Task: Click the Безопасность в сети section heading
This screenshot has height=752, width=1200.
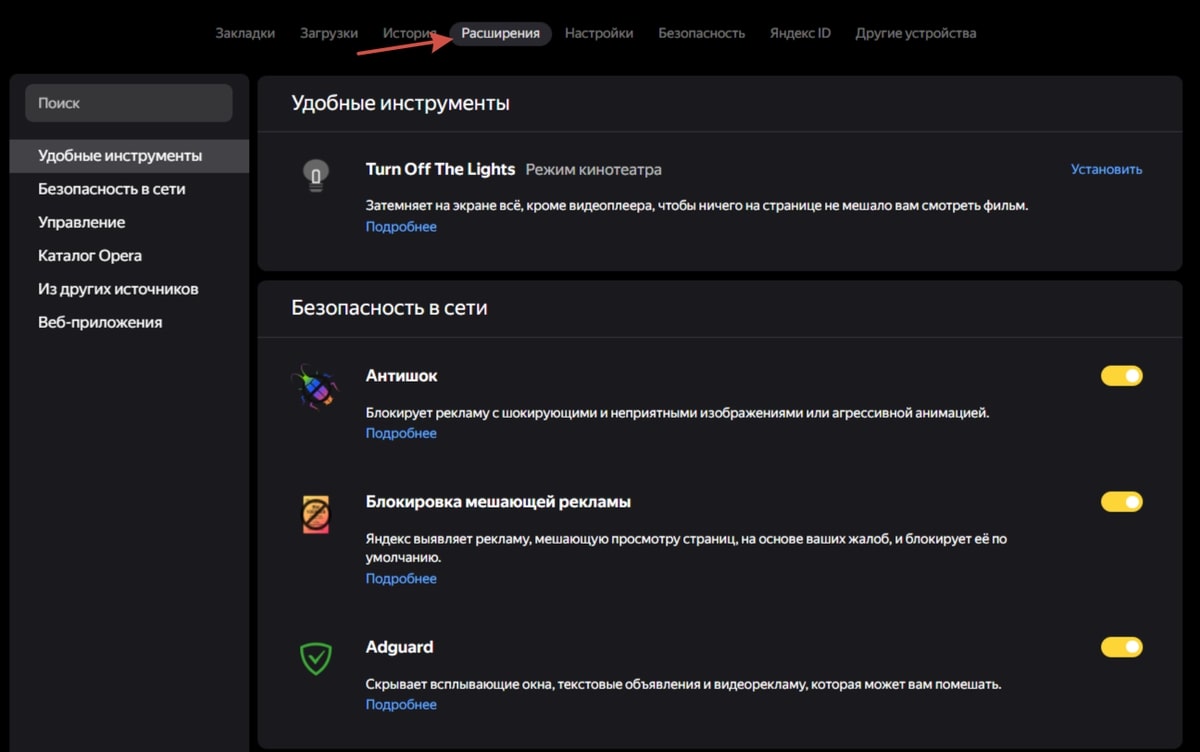Action: pyautogui.click(x=390, y=308)
